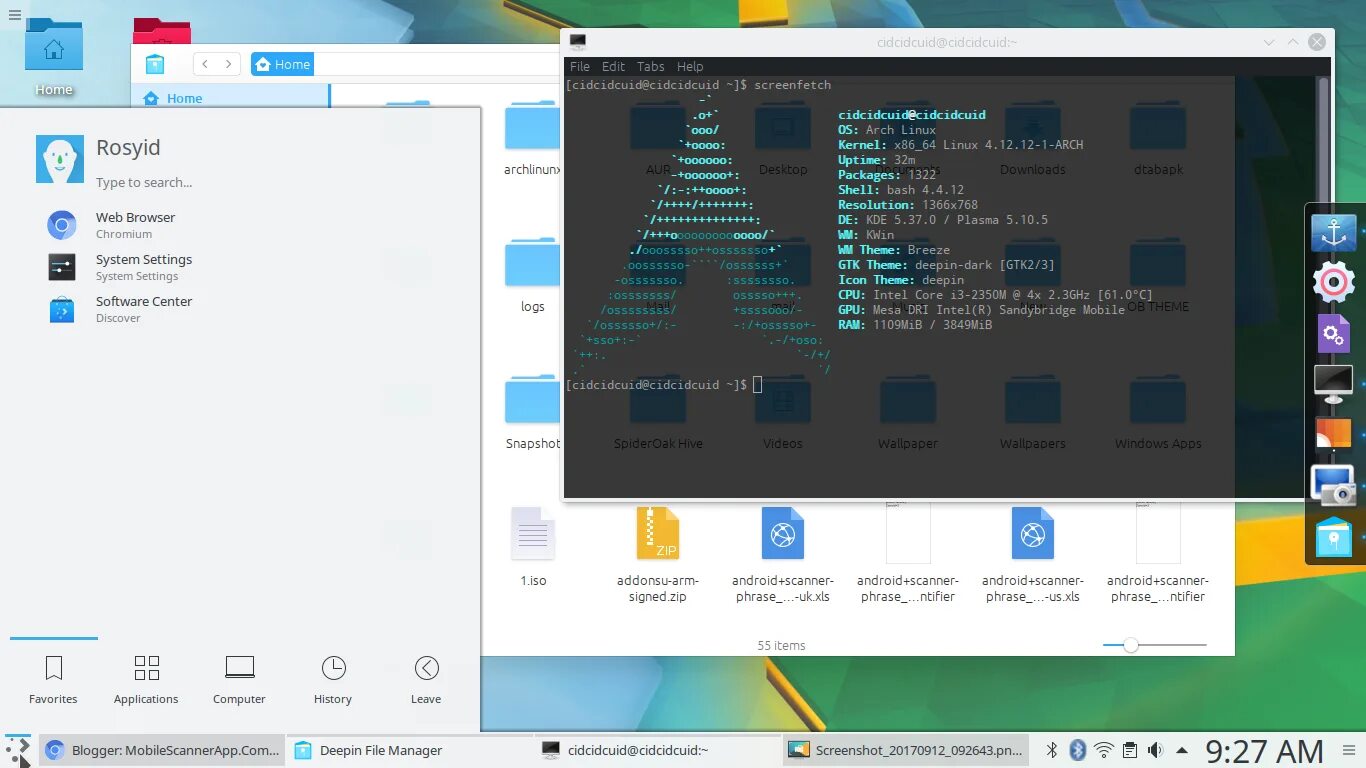Open the Edit menu in terminal
1366x768 pixels.
pos(613,66)
